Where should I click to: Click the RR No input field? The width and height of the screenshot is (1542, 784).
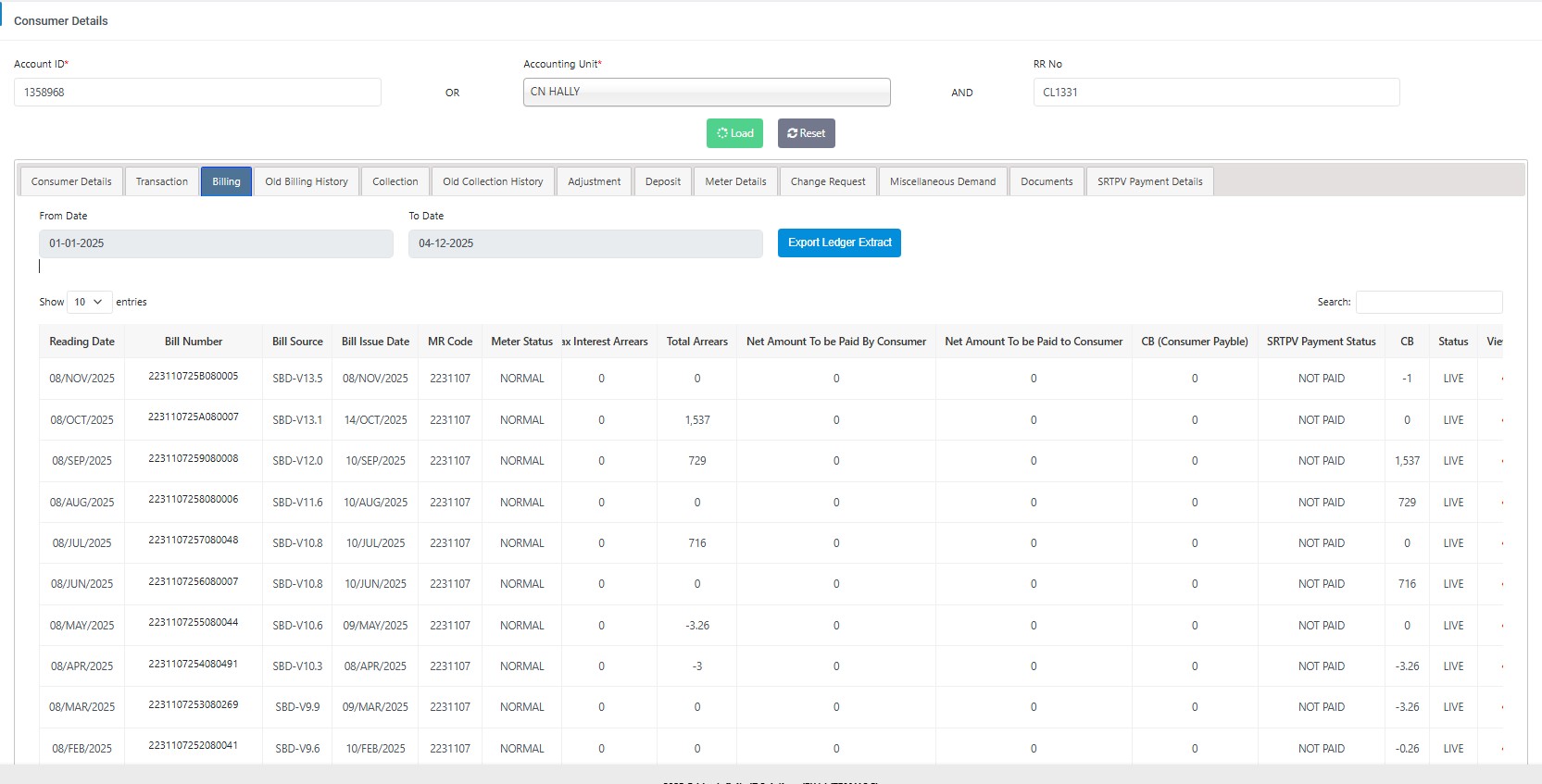tap(1215, 93)
